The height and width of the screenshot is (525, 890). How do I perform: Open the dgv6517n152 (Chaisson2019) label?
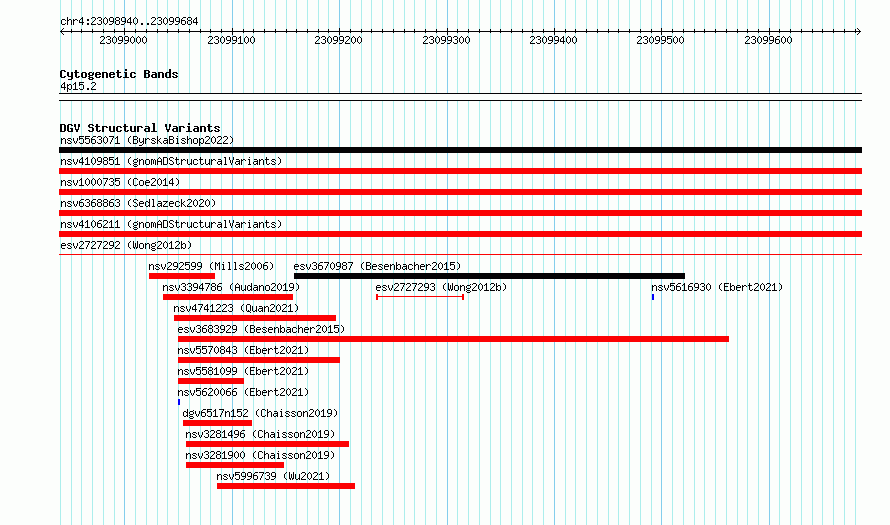260,413
